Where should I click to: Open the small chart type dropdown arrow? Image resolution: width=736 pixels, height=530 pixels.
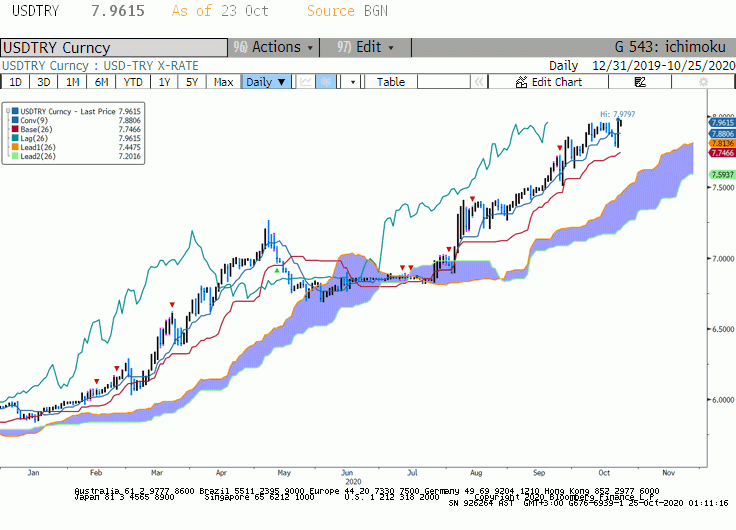[353, 82]
